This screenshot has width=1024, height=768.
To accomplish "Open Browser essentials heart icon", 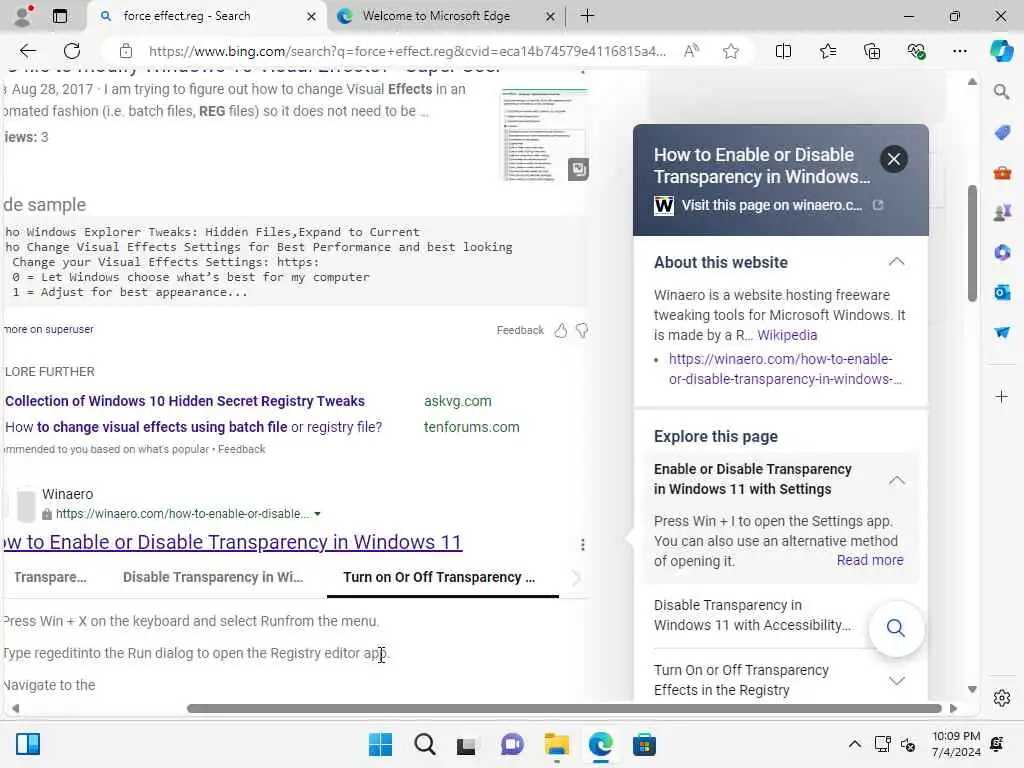I will point(916,51).
